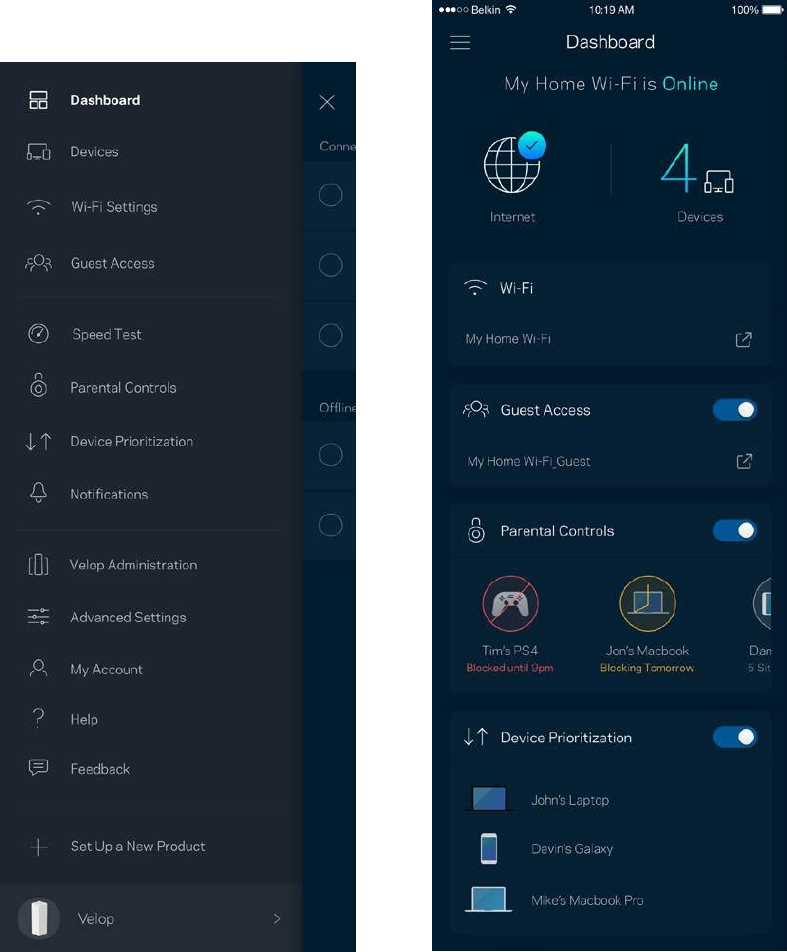
Task: Open share icon for My Home Wi-Fi_Guest
Action: coord(744,461)
